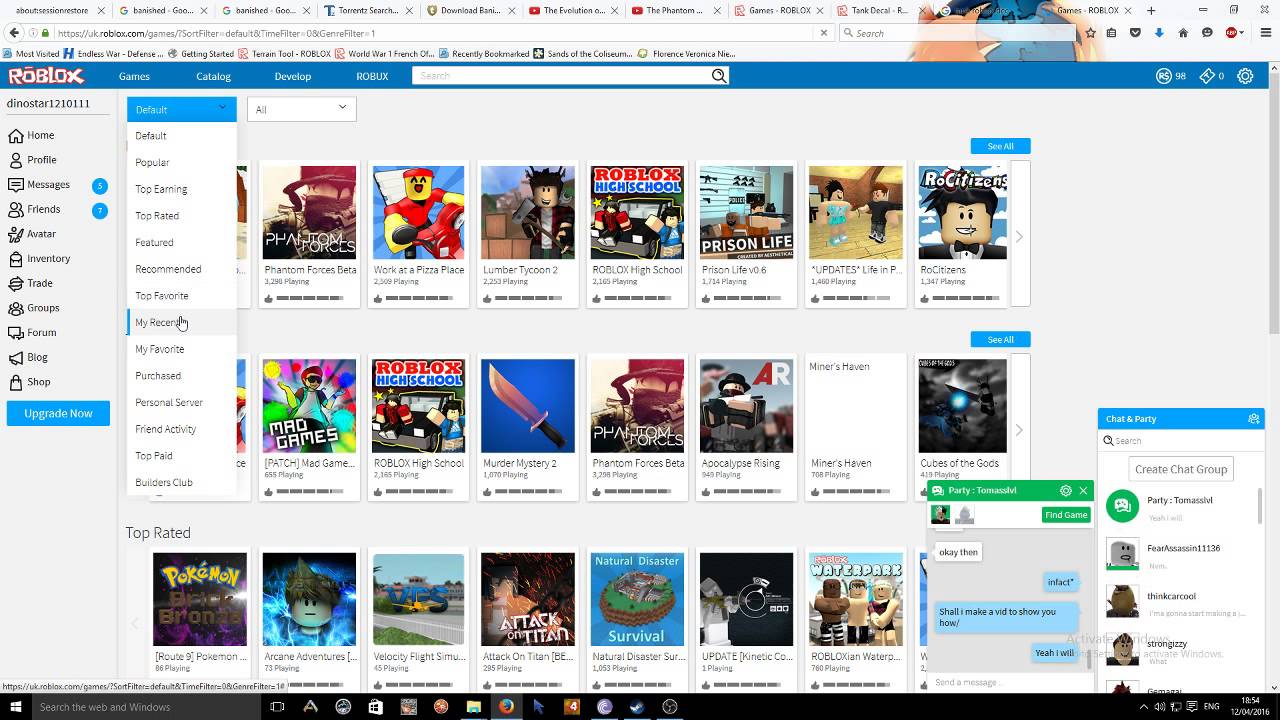
Task: Select Recommended in the sort list
Action: click(x=181, y=269)
